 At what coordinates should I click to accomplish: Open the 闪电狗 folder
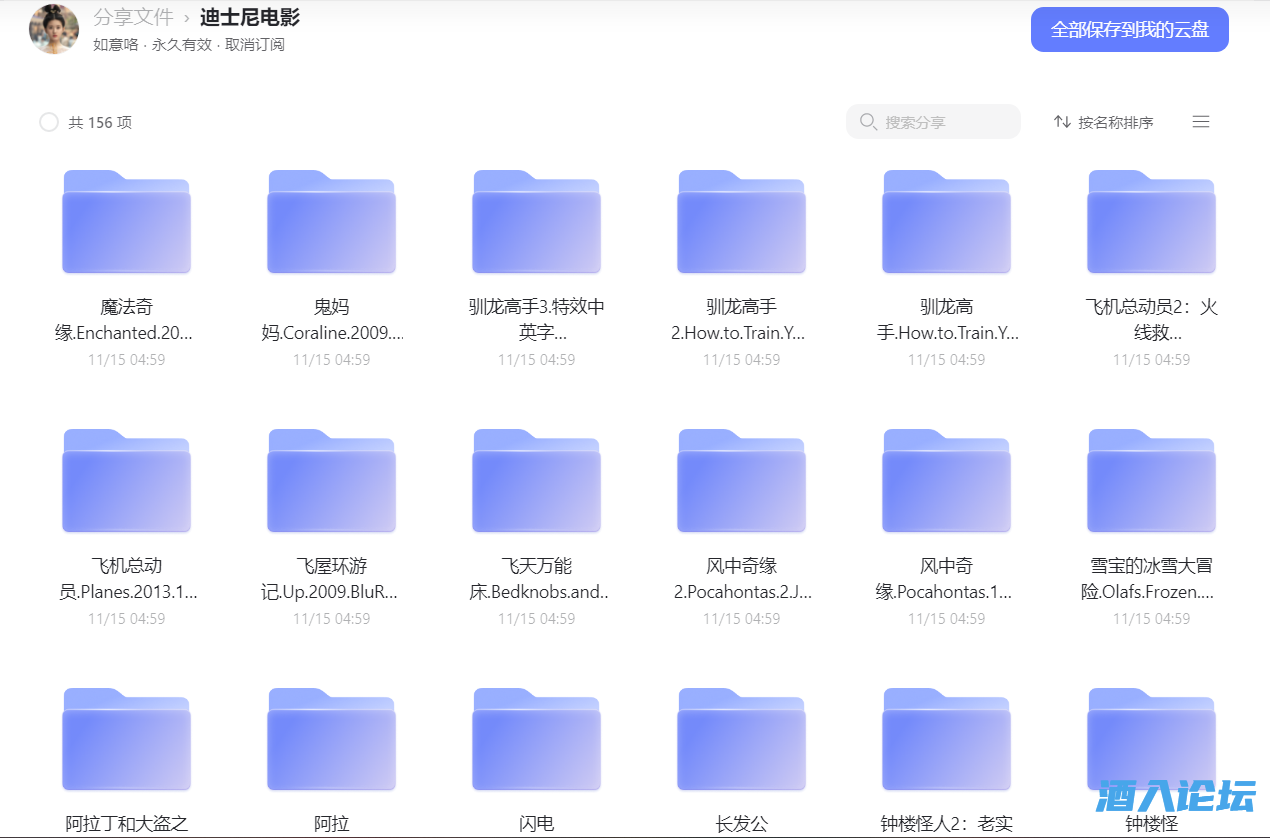[x=536, y=738]
